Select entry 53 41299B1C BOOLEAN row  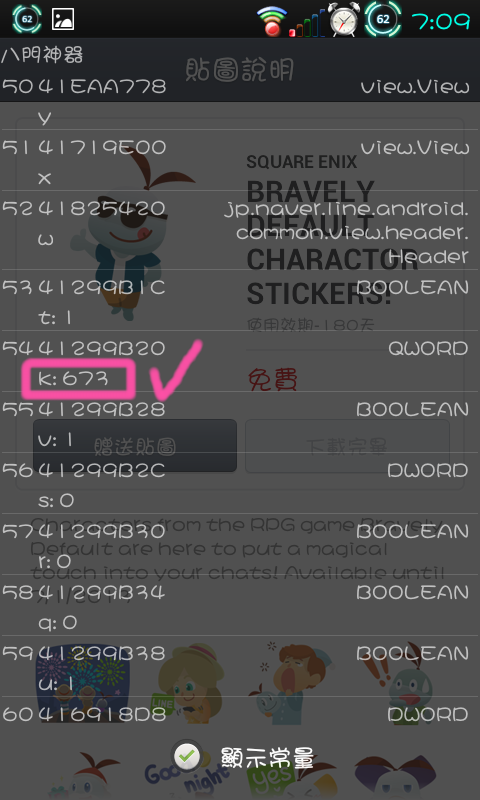point(240,300)
